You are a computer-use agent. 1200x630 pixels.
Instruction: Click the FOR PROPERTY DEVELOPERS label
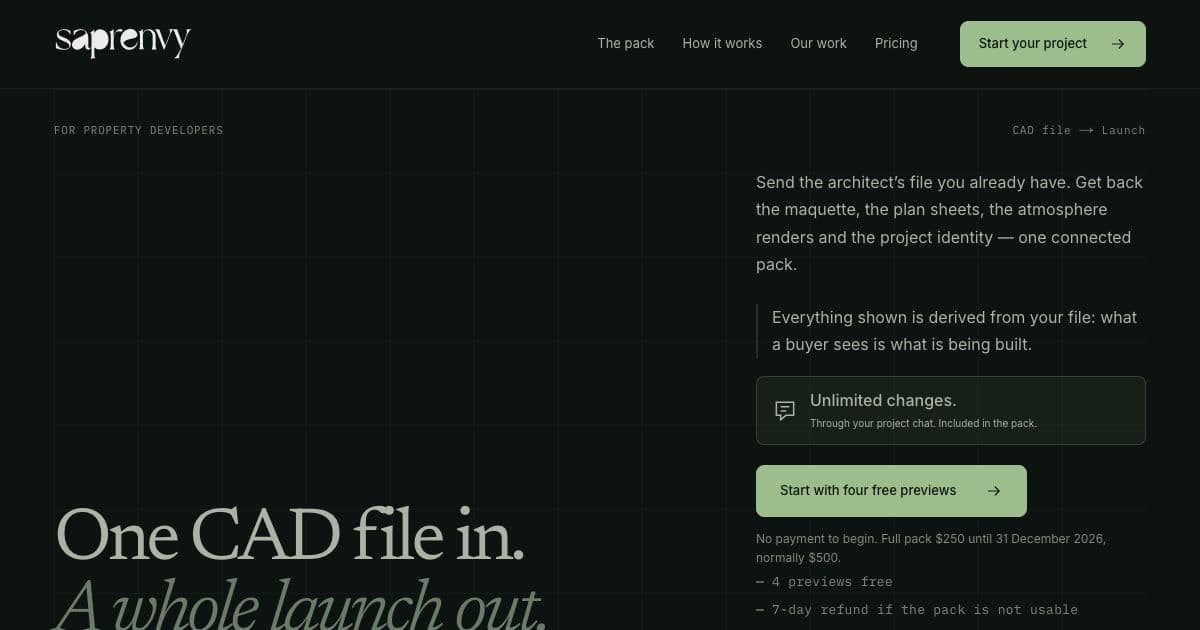pyautogui.click(x=139, y=130)
